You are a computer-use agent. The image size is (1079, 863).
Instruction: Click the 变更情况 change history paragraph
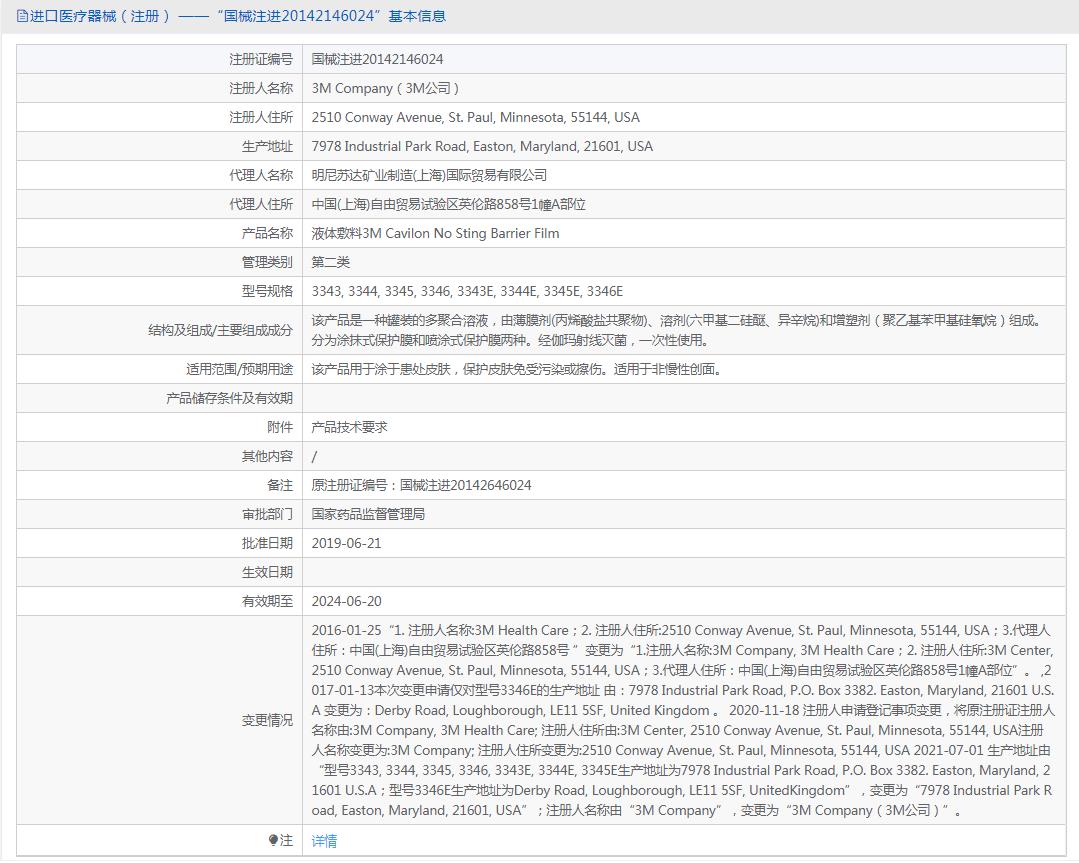tap(682, 720)
